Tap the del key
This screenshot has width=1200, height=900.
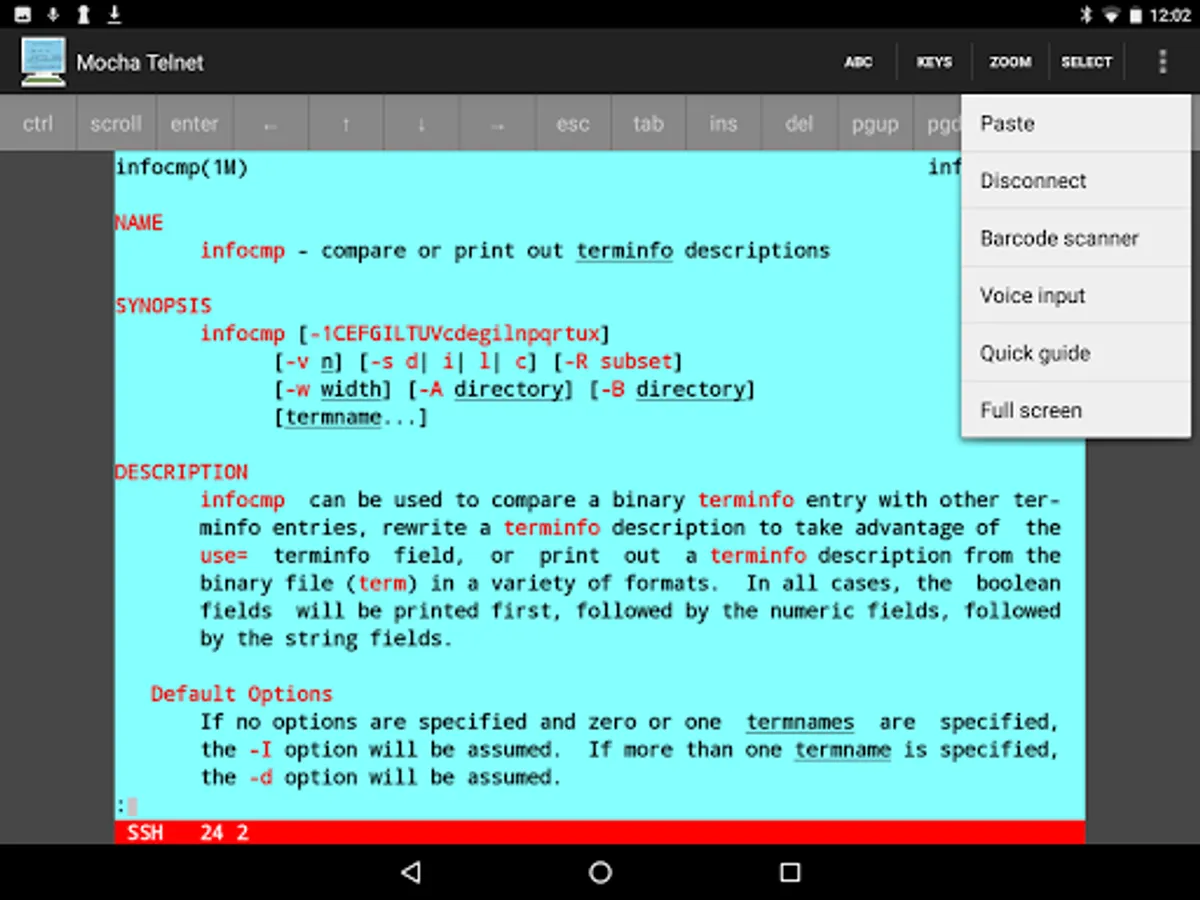click(799, 124)
